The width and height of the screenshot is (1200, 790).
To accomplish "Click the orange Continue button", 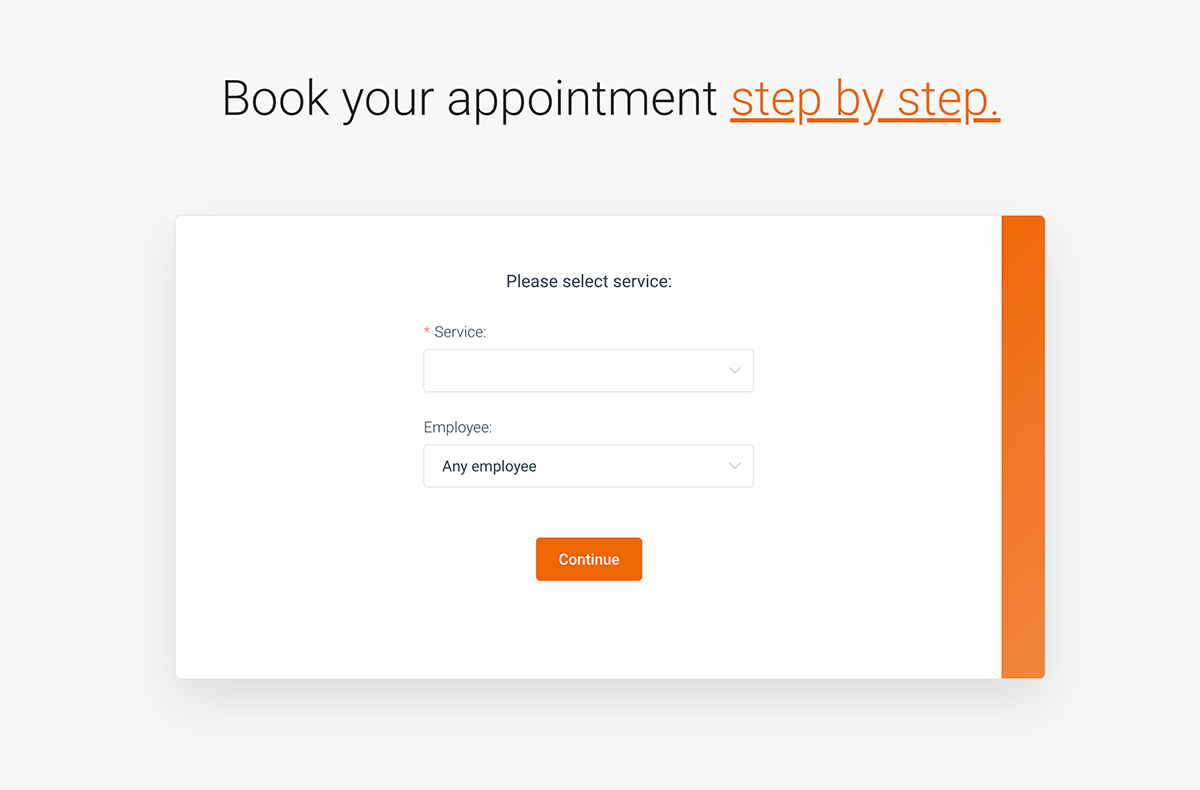I will coord(589,559).
